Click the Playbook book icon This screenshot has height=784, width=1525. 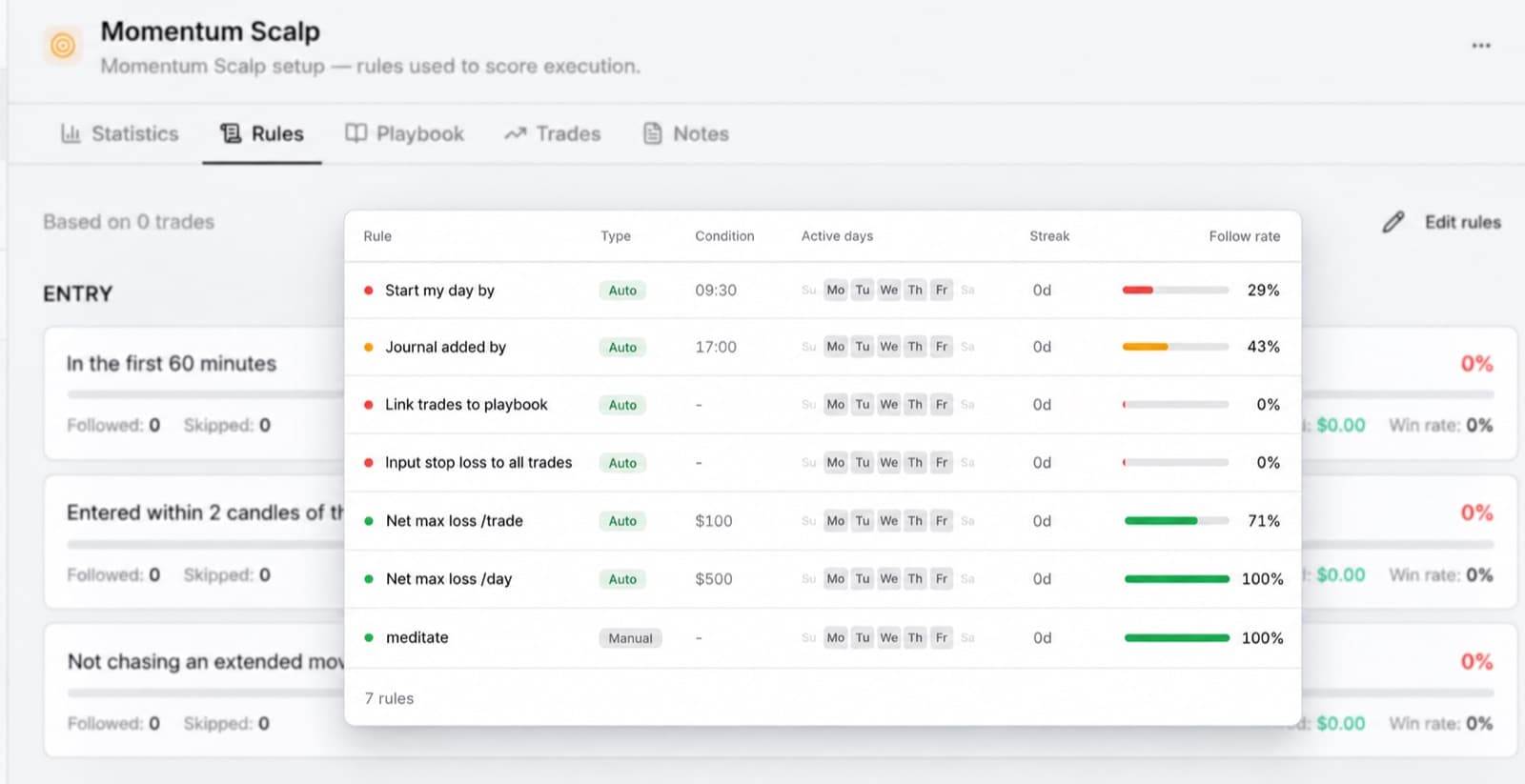tap(356, 133)
